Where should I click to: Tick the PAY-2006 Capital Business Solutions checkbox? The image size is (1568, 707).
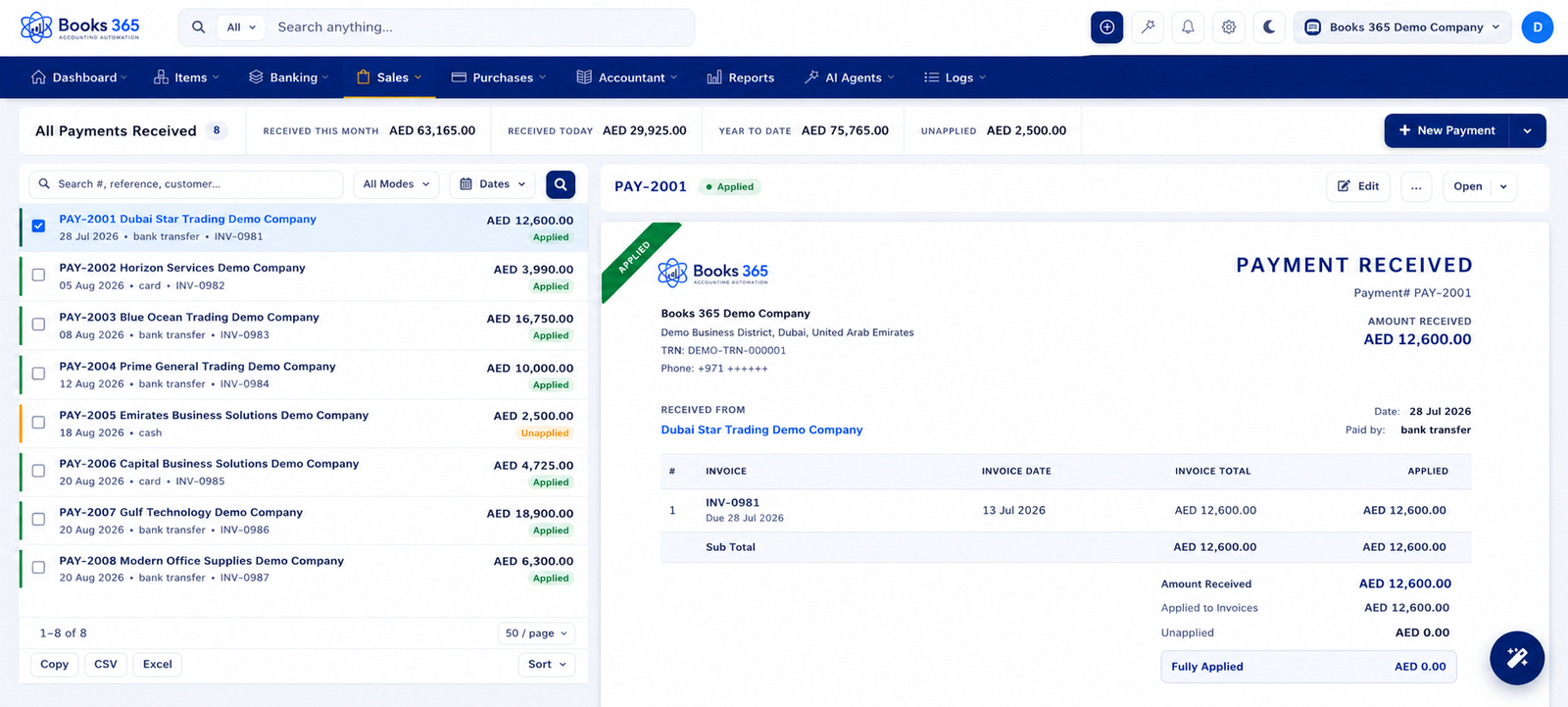[x=38, y=471]
